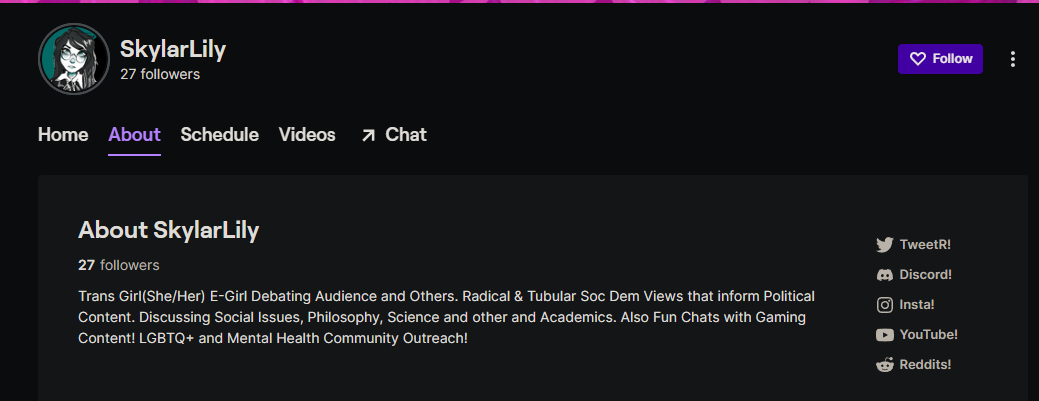This screenshot has height=401, width=1039.
Task: Click the YouTube play icon
Action: tap(885, 335)
